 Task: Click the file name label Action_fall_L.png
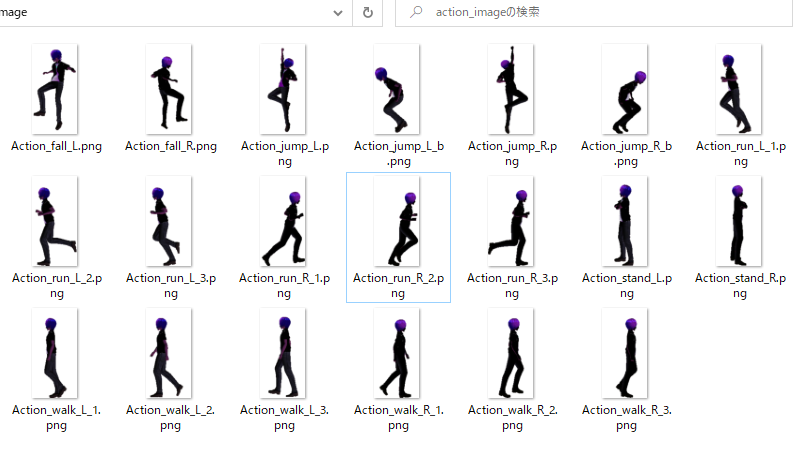(56, 146)
